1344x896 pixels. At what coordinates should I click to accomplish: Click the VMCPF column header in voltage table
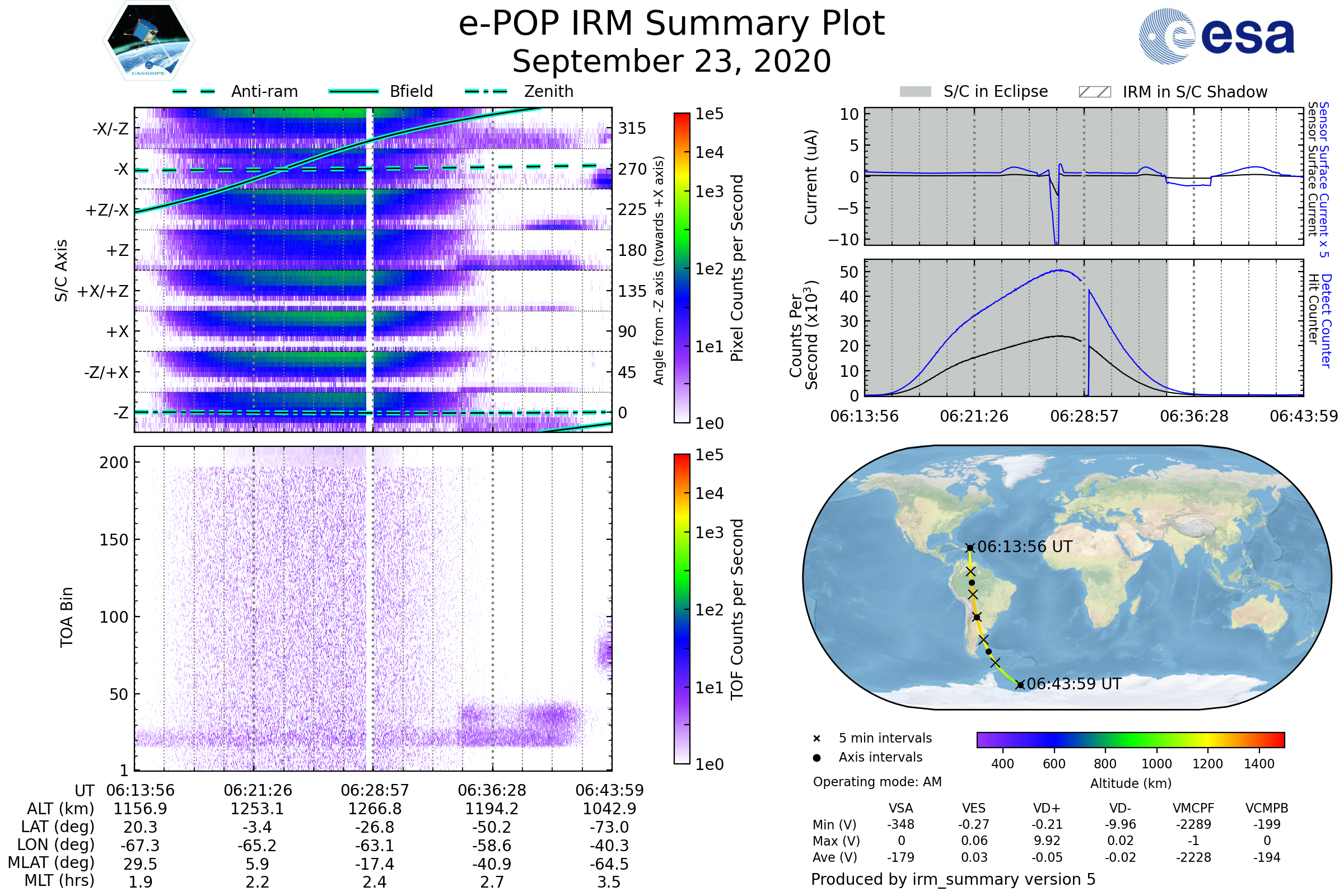[x=1193, y=808]
